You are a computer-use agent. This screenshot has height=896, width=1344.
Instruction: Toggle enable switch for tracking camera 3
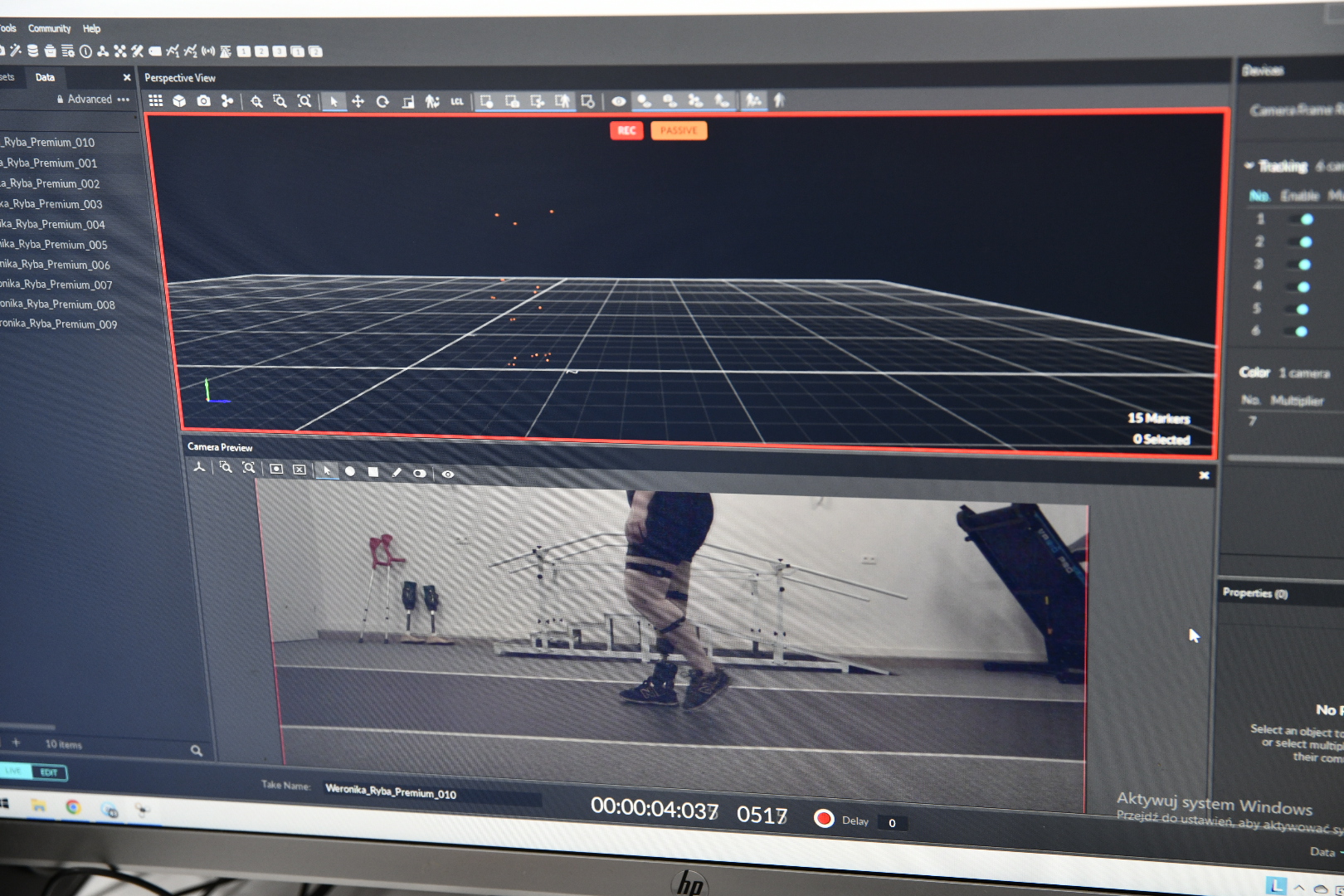pyautogui.click(x=1301, y=264)
